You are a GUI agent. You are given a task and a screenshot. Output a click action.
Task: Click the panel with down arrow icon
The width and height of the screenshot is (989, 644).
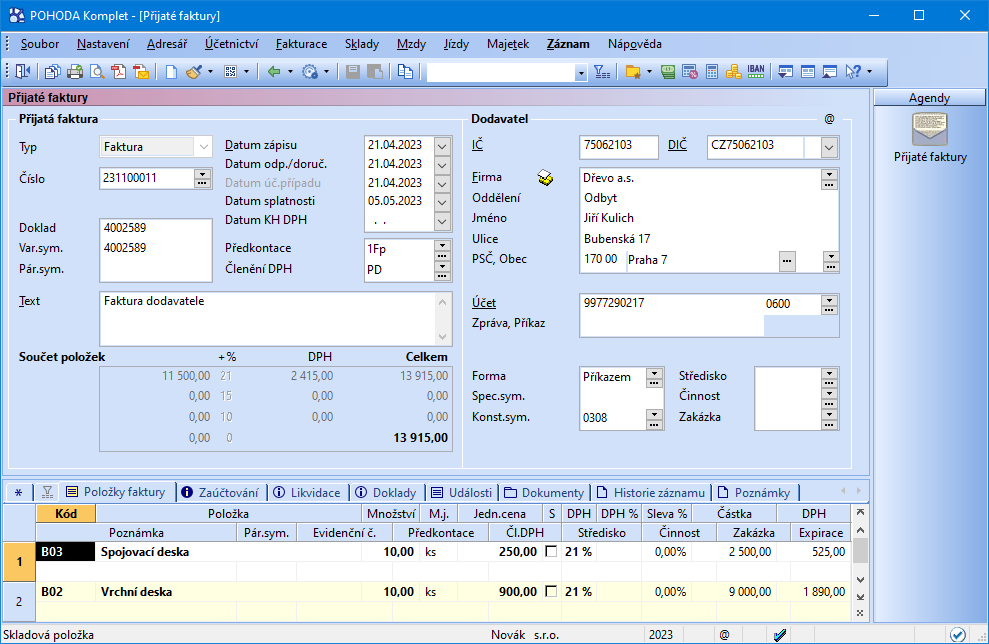785,72
